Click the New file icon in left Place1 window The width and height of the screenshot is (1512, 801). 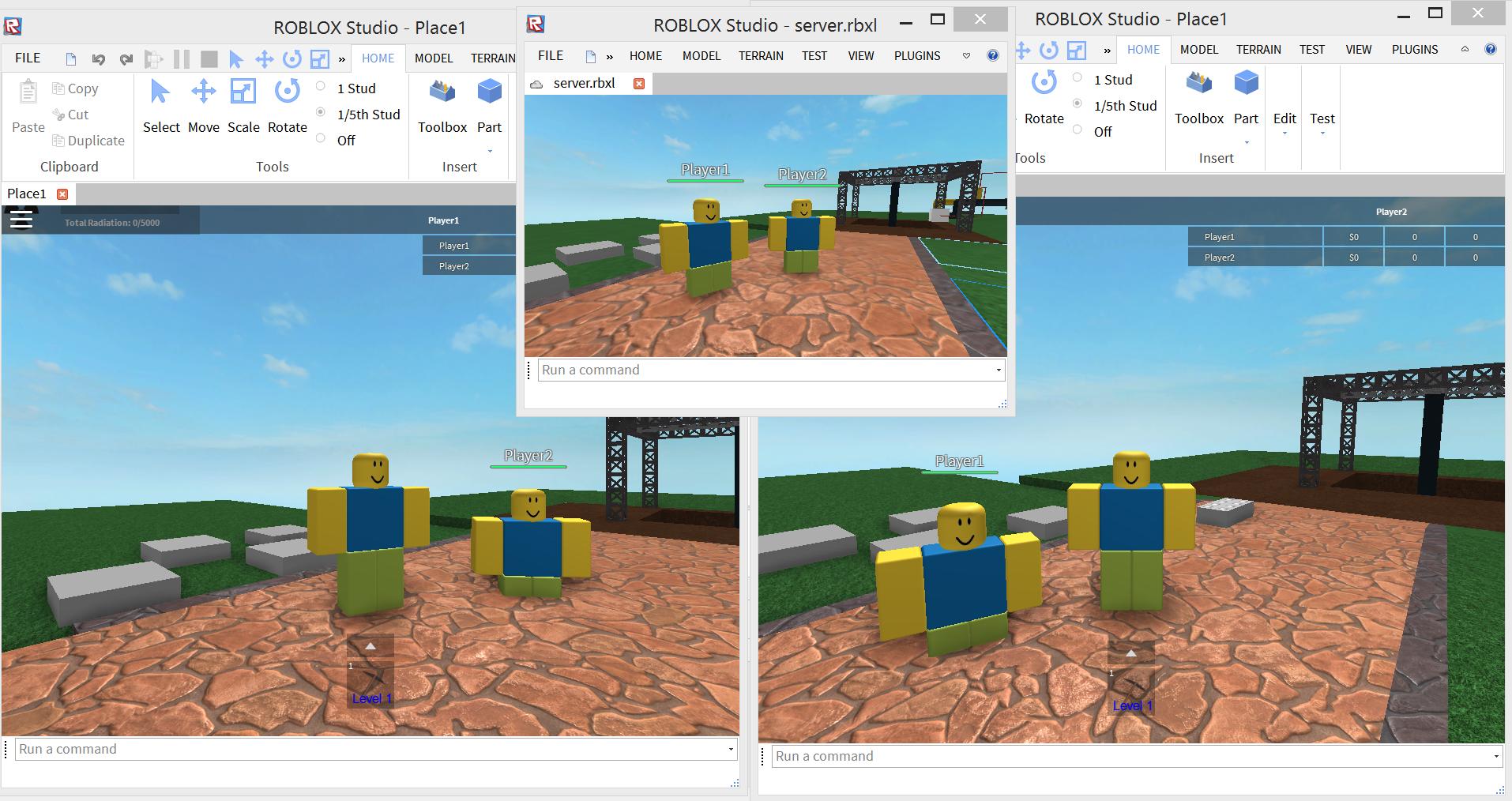point(71,58)
